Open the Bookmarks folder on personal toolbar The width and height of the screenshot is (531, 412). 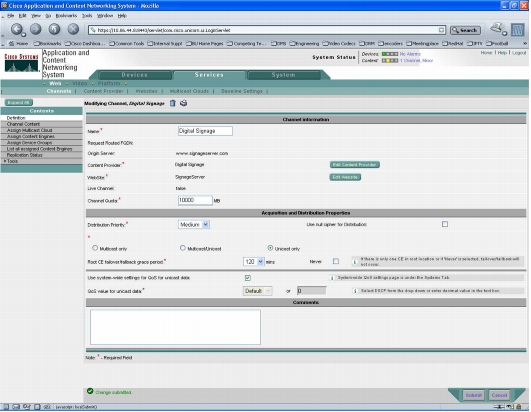[x=47, y=43]
